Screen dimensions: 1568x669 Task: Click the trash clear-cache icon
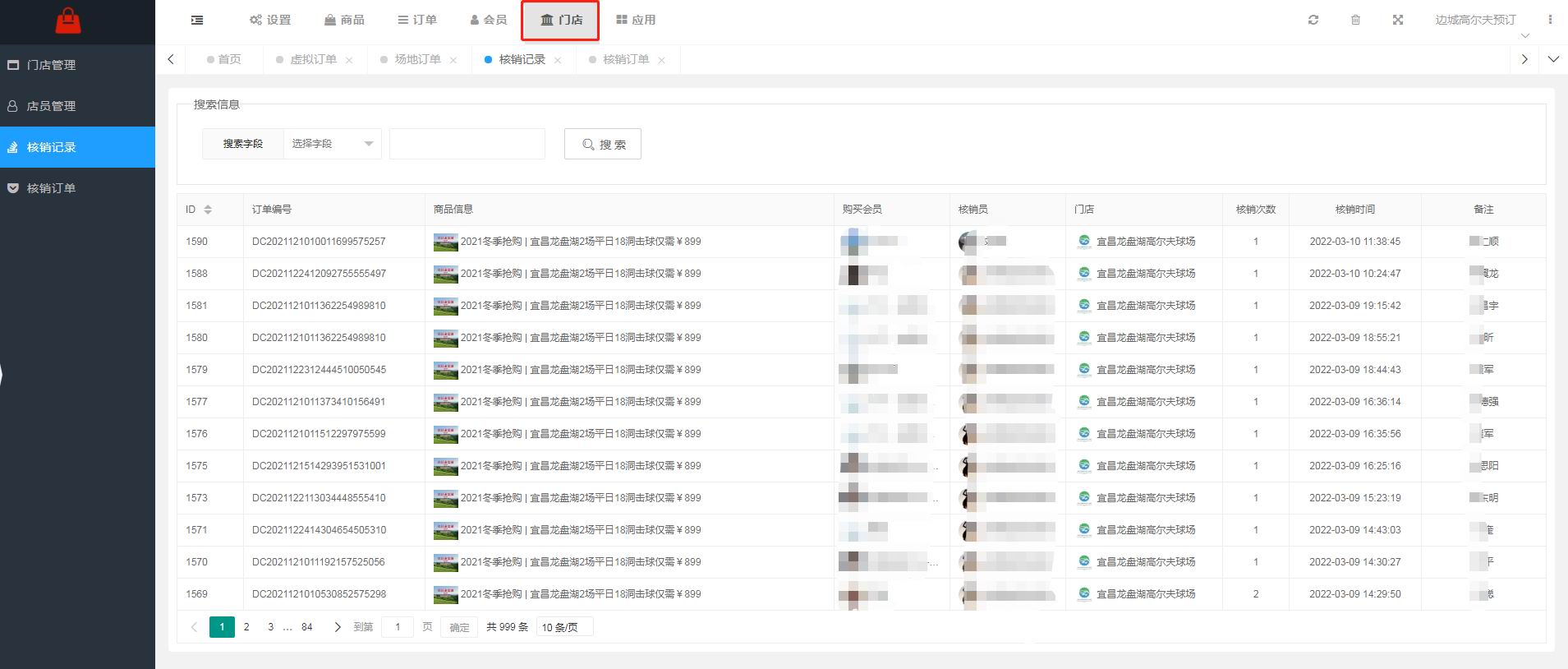pos(1355,20)
